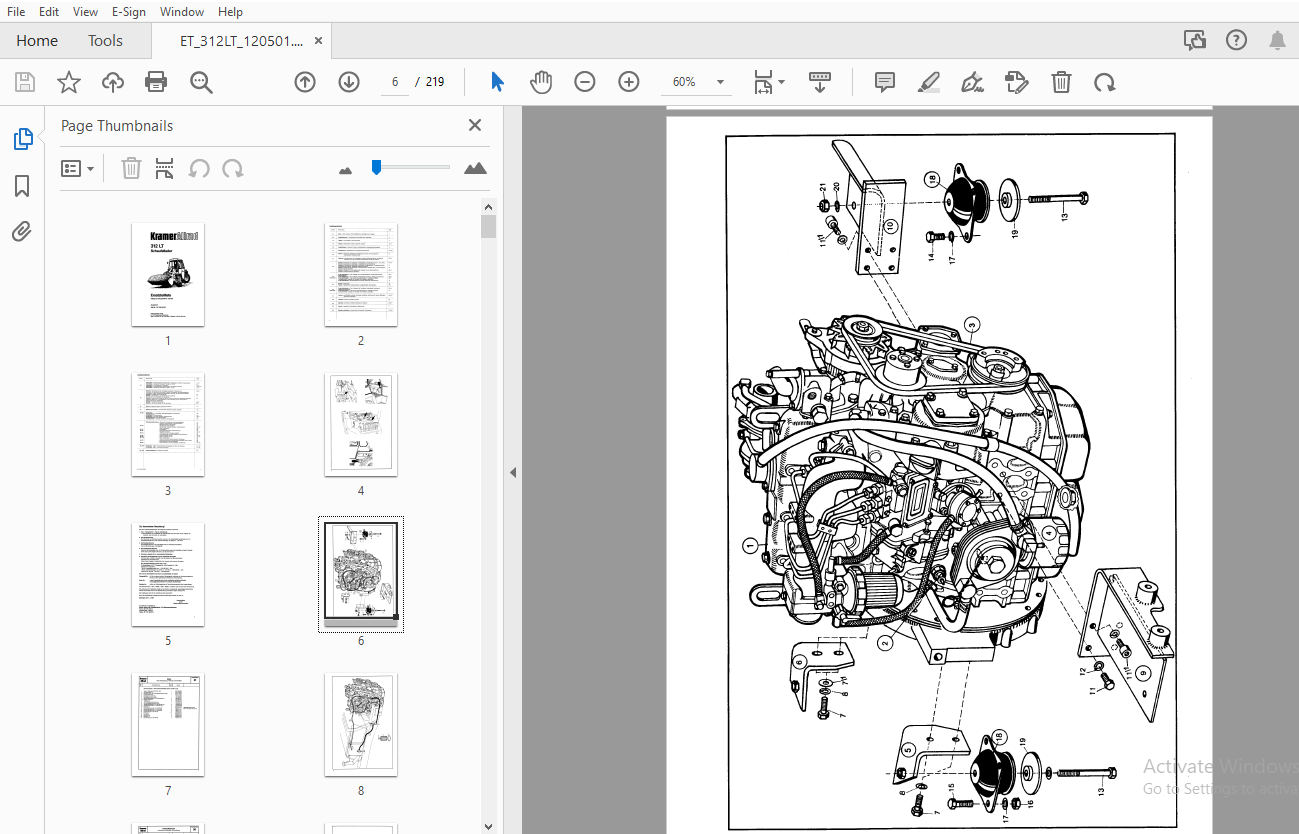The image size is (1299, 834).
Task: Open the share feedback chat icon
Action: [x=1195, y=41]
